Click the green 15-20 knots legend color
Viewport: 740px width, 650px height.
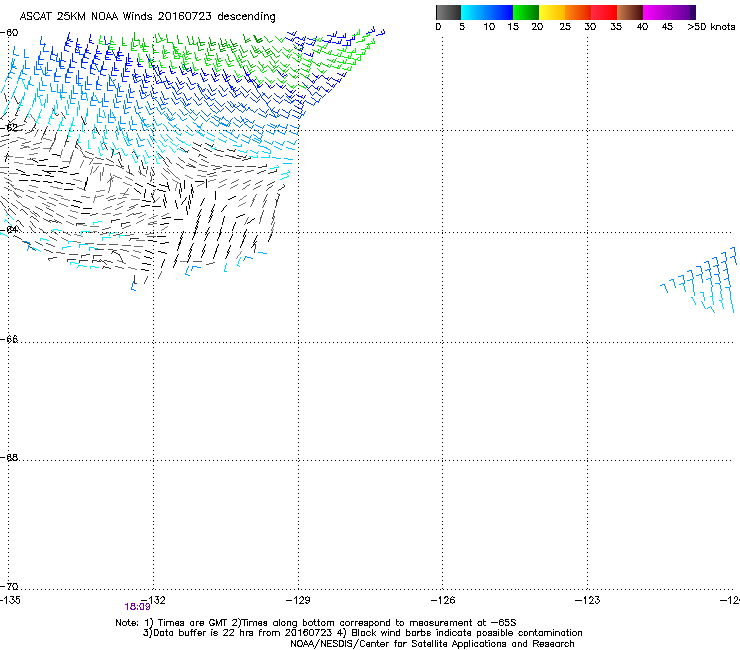[x=526, y=12]
